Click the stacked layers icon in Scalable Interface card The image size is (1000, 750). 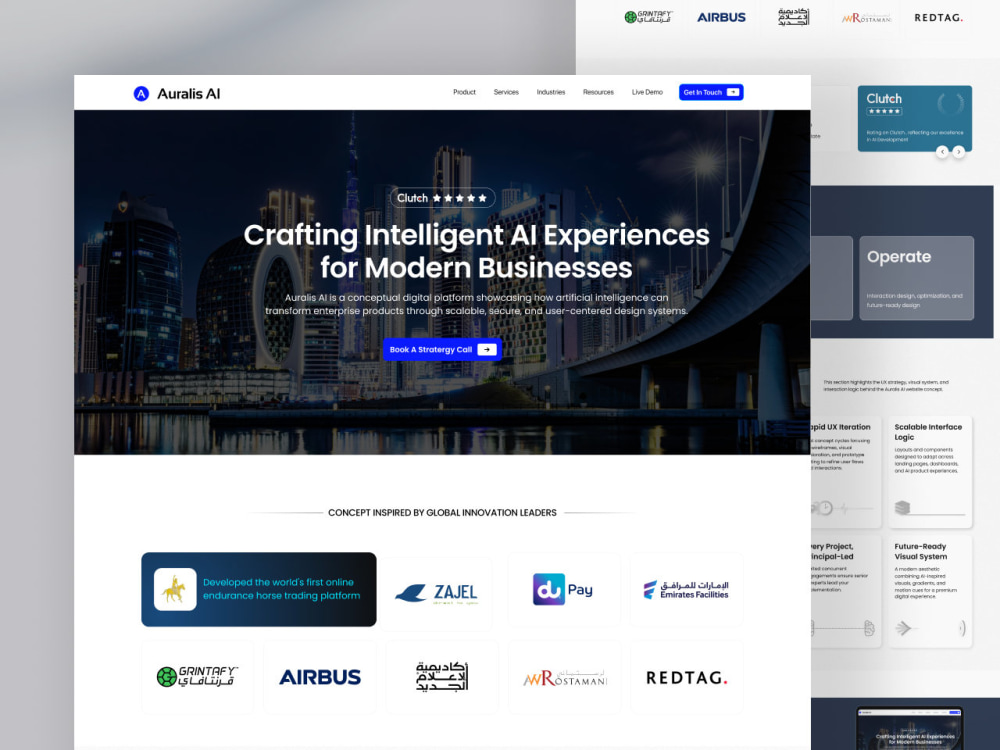click(x=902, y=508)
